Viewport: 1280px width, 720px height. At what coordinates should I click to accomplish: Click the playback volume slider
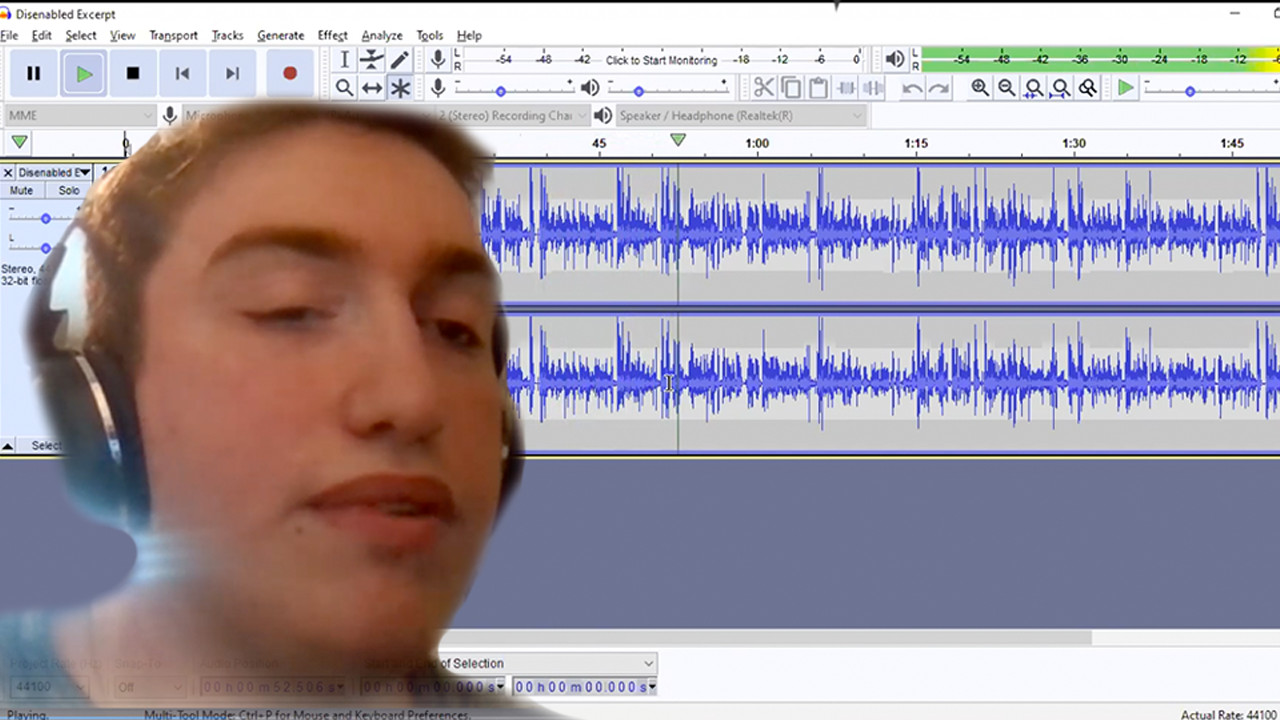tap(667, 88)
